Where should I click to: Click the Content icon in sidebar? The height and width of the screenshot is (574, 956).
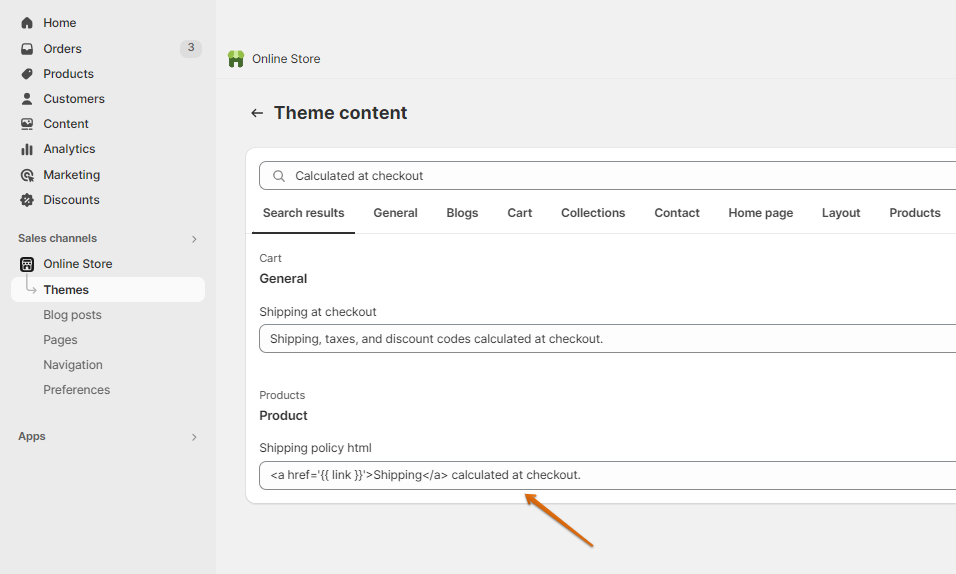click(x=27, y=124)
